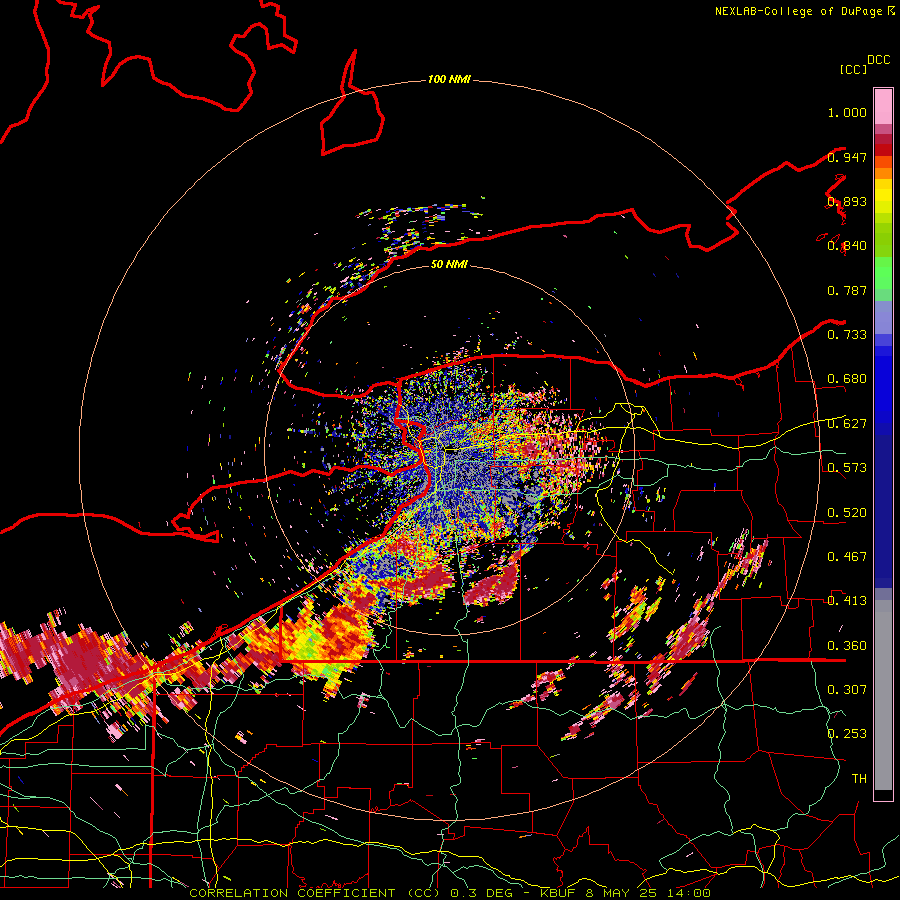
Task: Click the 0.467 legend value
Action: [x=847, y=557]
